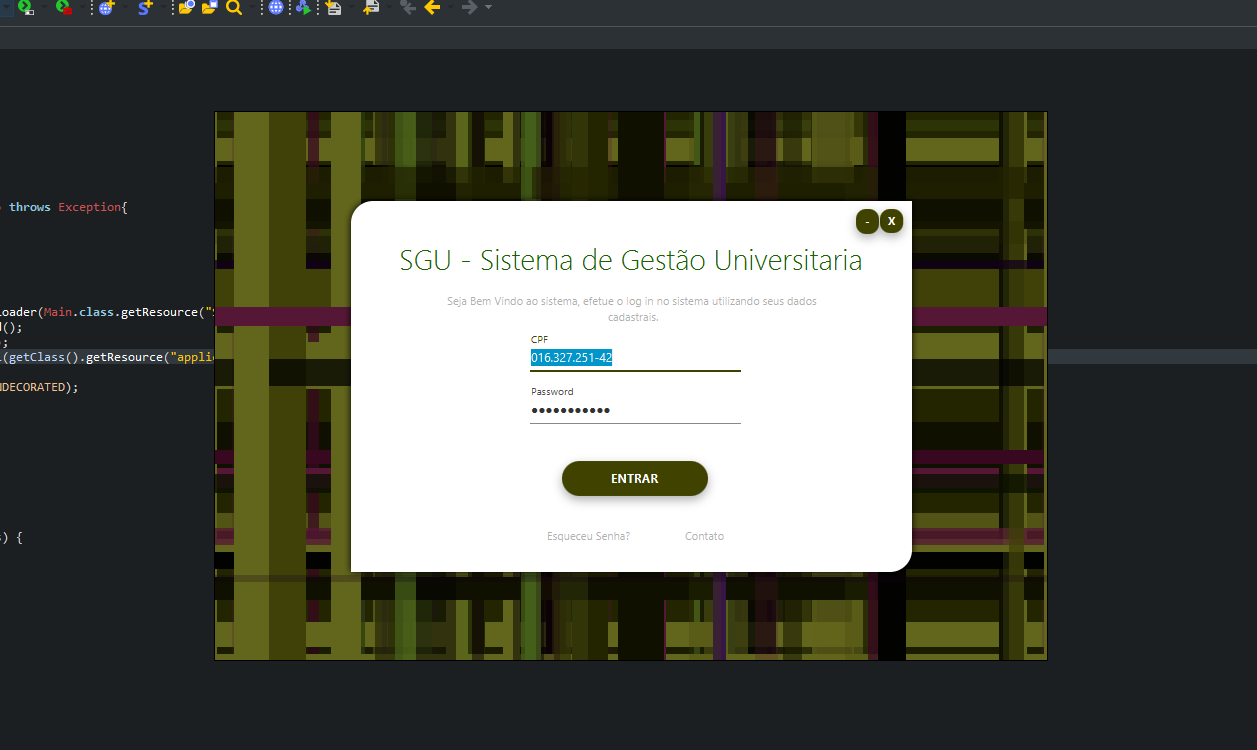Click the Esqueceu Senha? link

point(588,536)
